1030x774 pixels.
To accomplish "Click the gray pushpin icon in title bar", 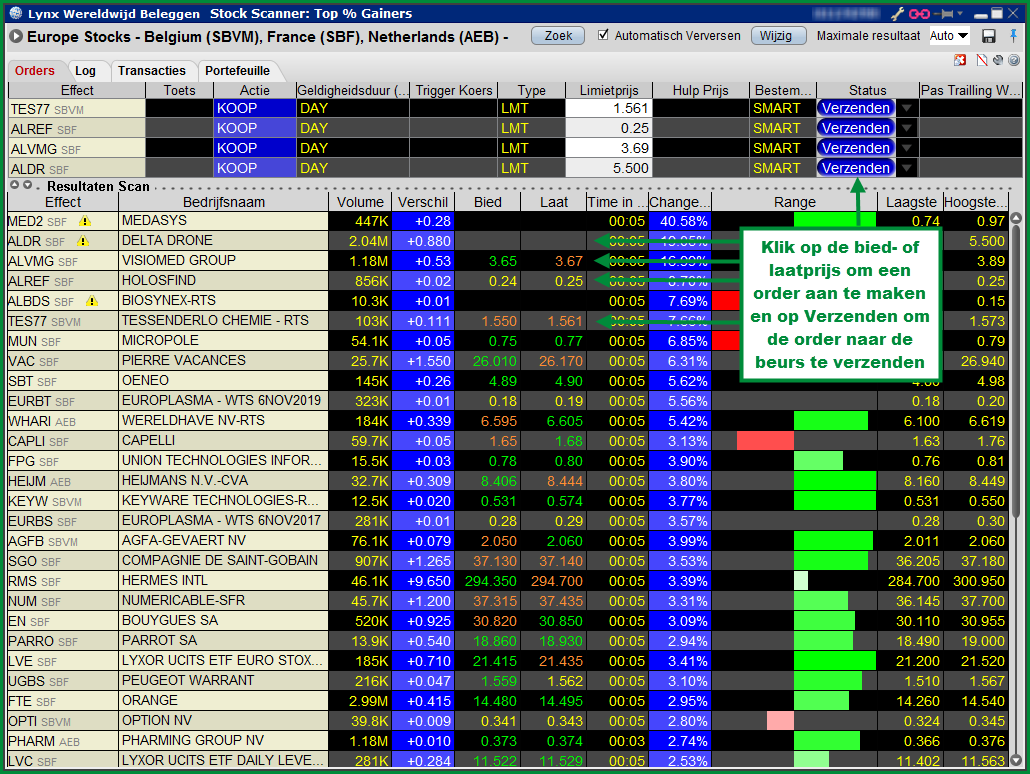I will [x=944, y=13].
